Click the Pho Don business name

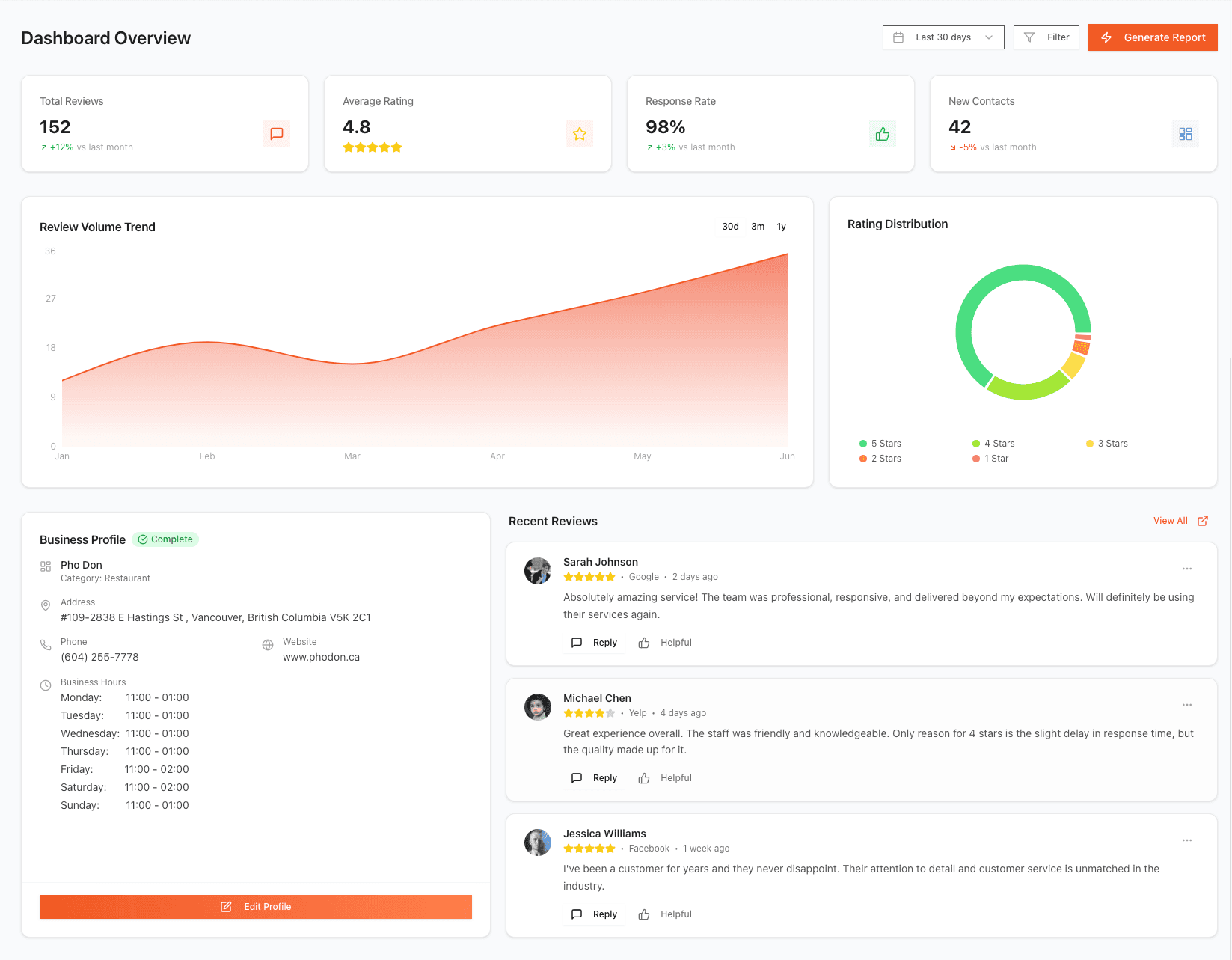82,565
